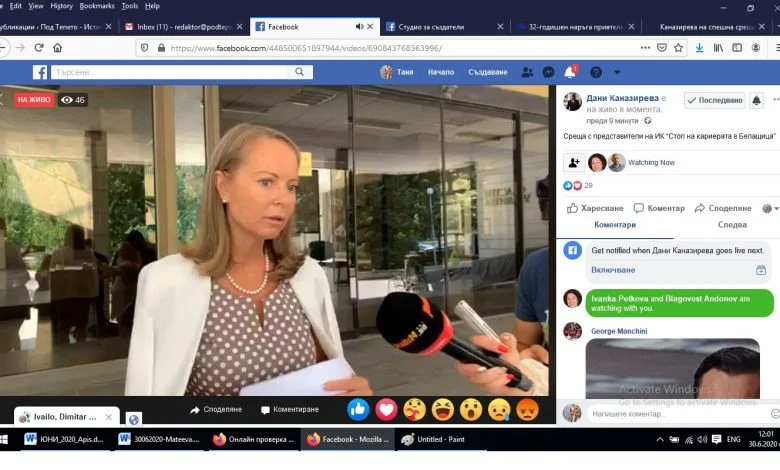The width and height of the screenshot is (780, 470).
Task: Open the friend requests icon in header
Action: (527, 72)
